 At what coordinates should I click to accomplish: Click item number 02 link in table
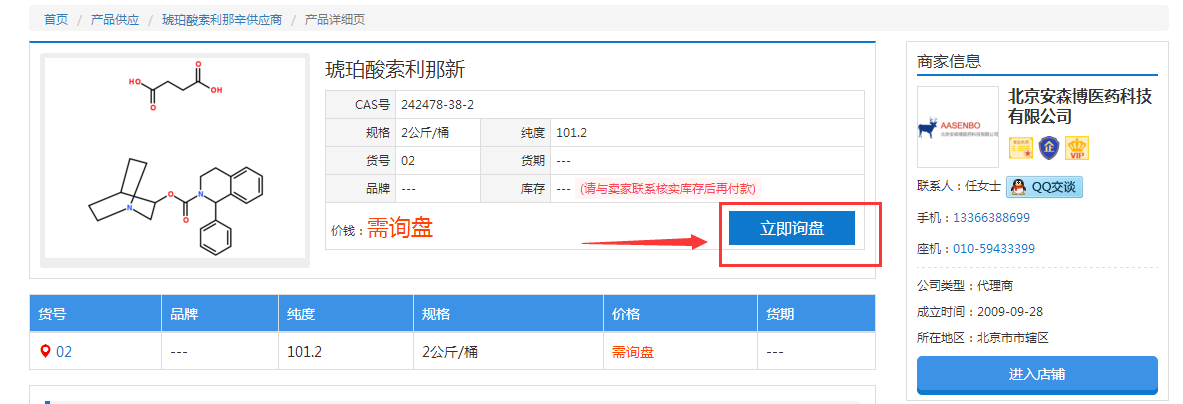click(x=64, y=352)
